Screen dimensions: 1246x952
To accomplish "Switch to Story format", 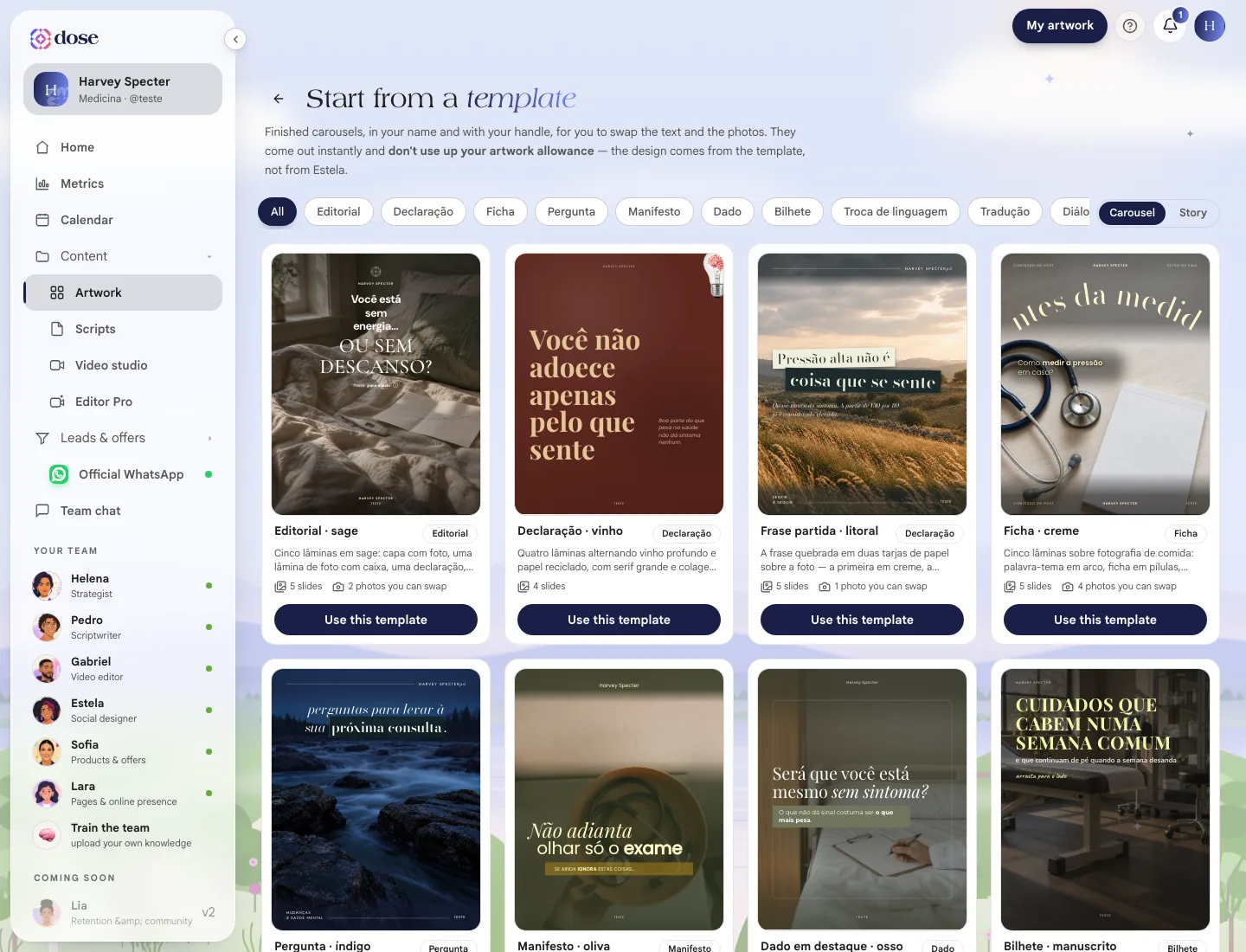I will pos(1192,213).
